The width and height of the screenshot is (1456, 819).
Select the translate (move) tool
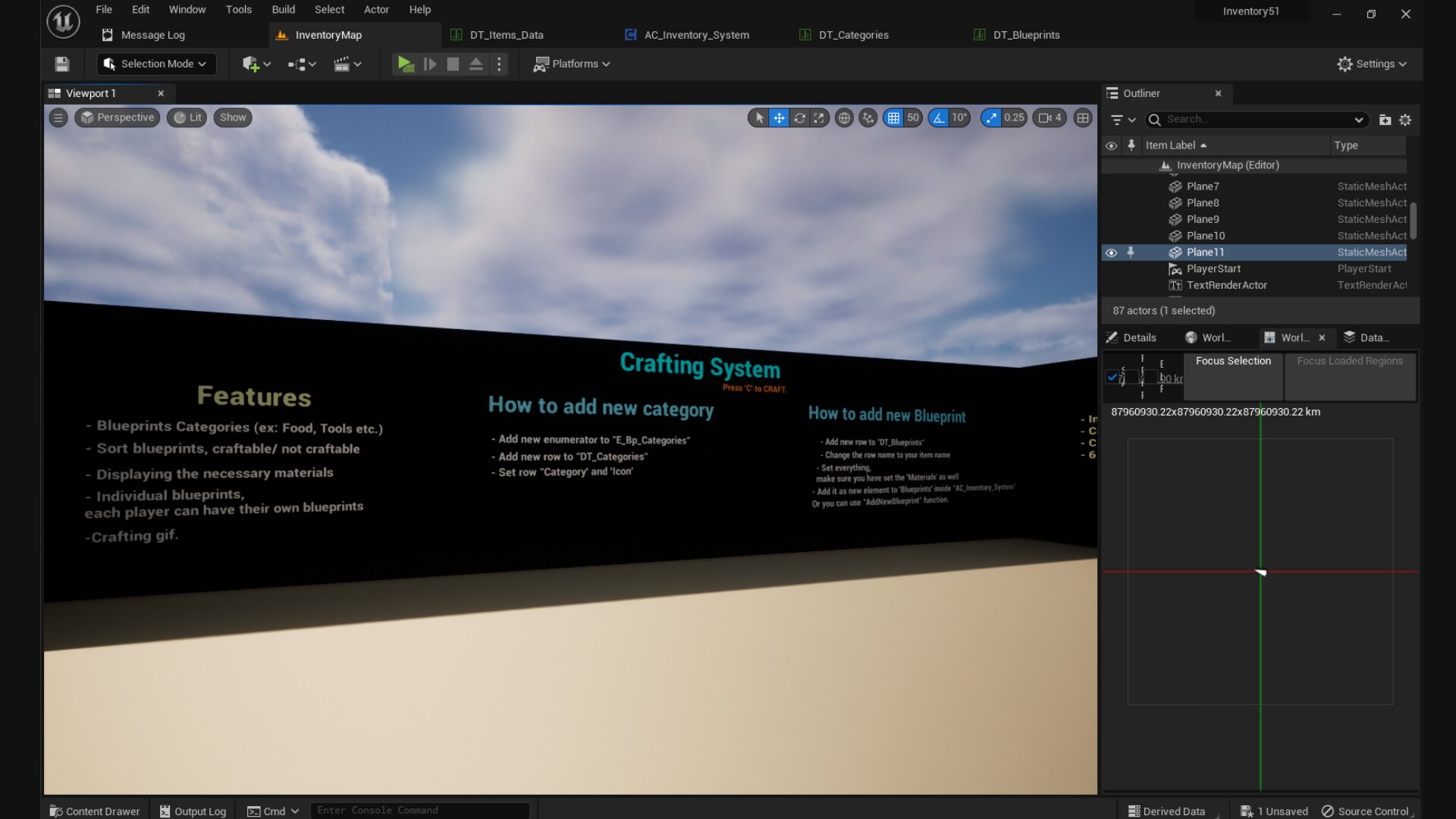779,118
